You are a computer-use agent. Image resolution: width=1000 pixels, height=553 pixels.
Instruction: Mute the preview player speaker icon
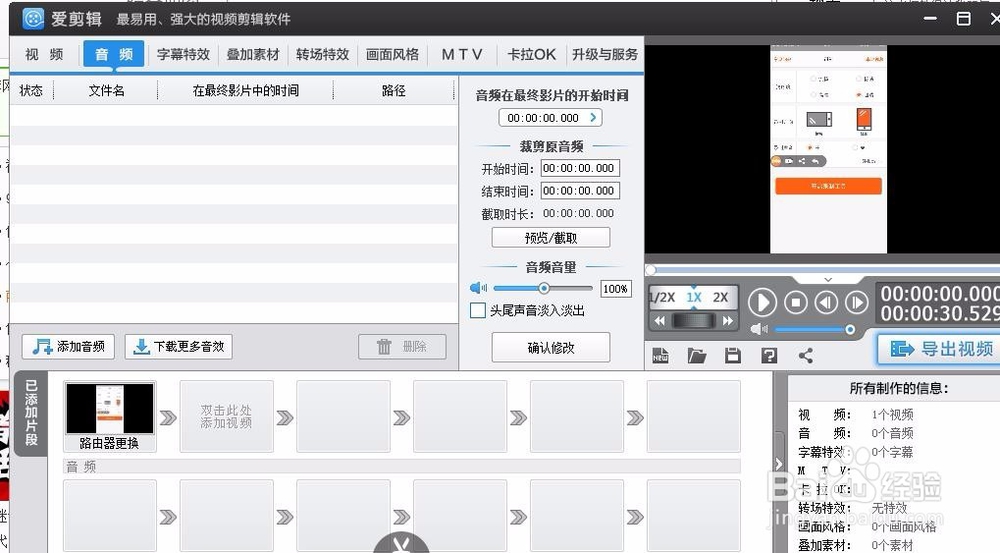(759, 329)
